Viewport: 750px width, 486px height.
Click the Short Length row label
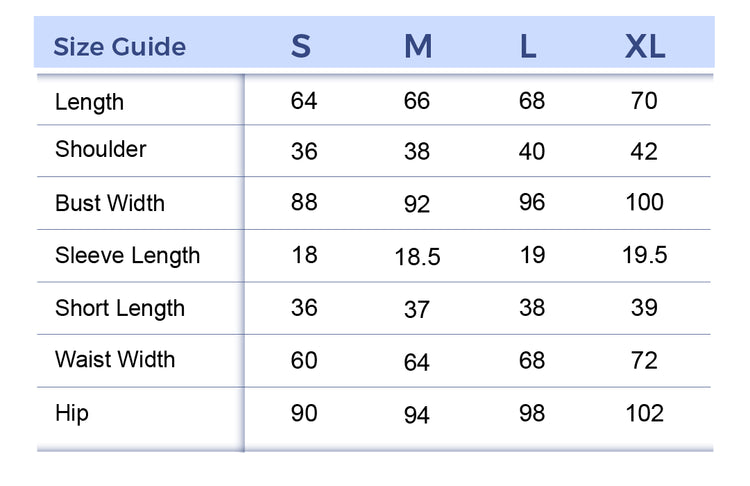[120, 307]
